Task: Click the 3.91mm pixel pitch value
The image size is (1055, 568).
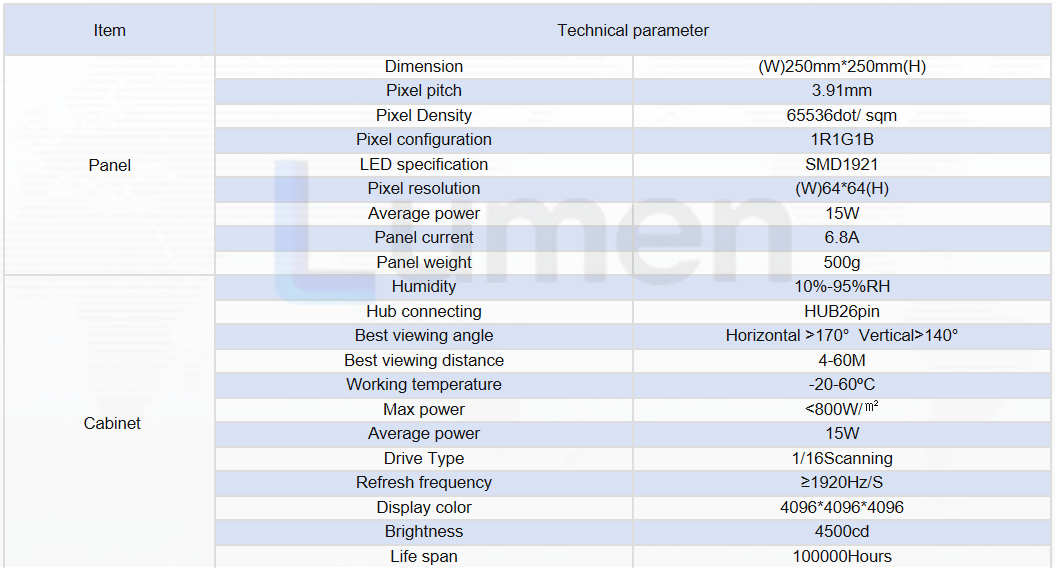Action: coord(842,91)
